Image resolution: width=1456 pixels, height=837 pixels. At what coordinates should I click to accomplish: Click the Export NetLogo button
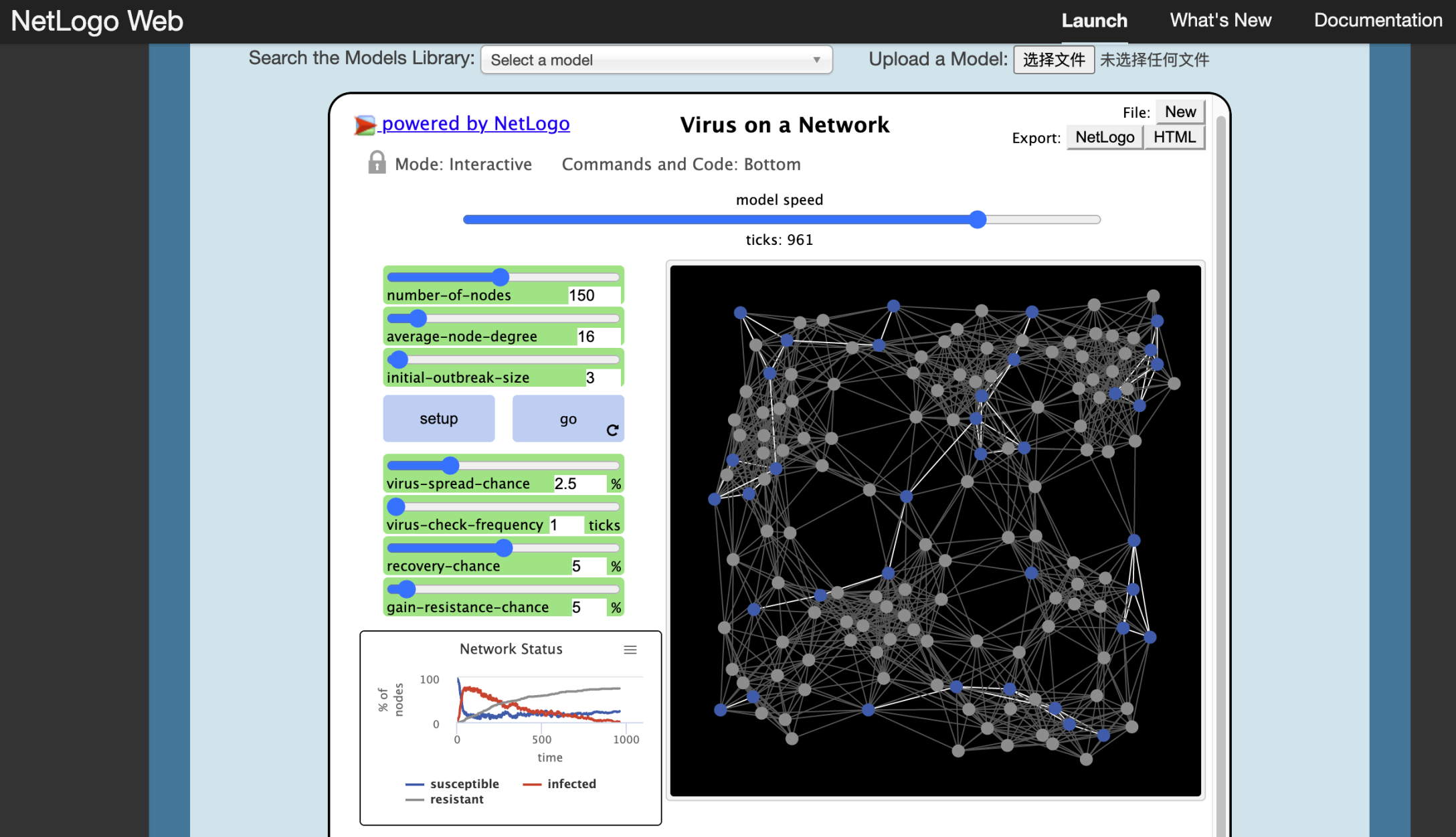tap(1105, 137)
